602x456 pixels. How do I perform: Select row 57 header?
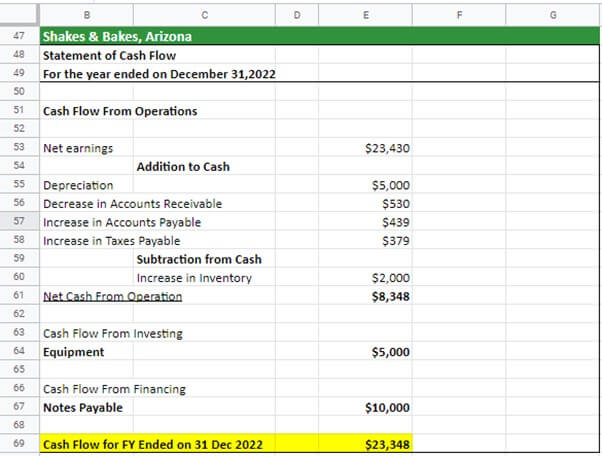(x=19, y=221)
